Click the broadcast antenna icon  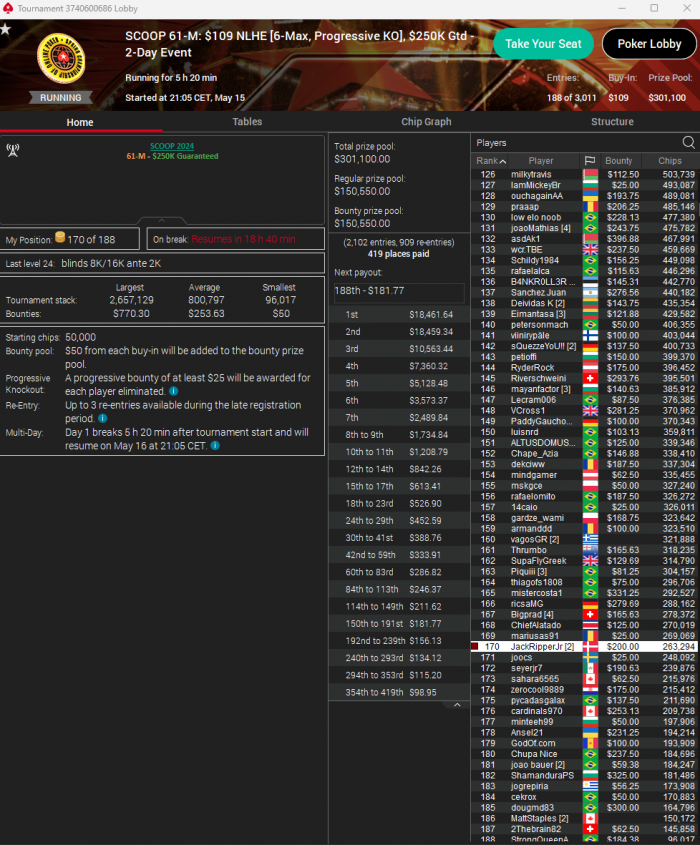13,150
